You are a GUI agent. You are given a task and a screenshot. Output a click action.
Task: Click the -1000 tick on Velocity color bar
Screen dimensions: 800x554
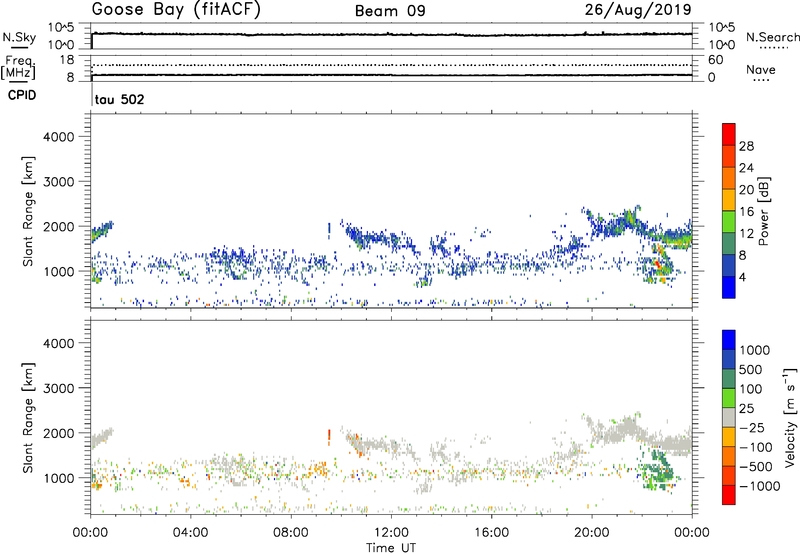click(x=760, y=486)
